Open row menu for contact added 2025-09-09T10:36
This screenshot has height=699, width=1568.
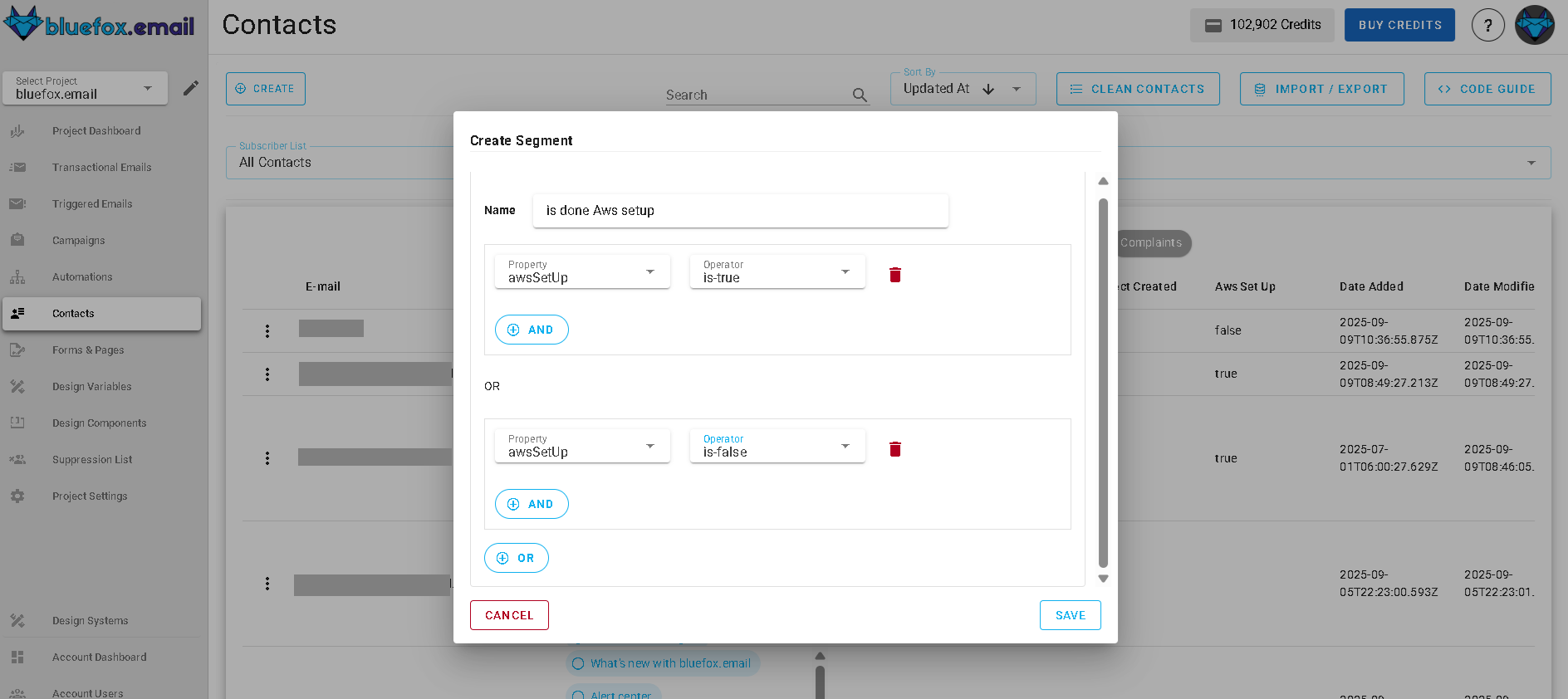[x=267, y=331]
